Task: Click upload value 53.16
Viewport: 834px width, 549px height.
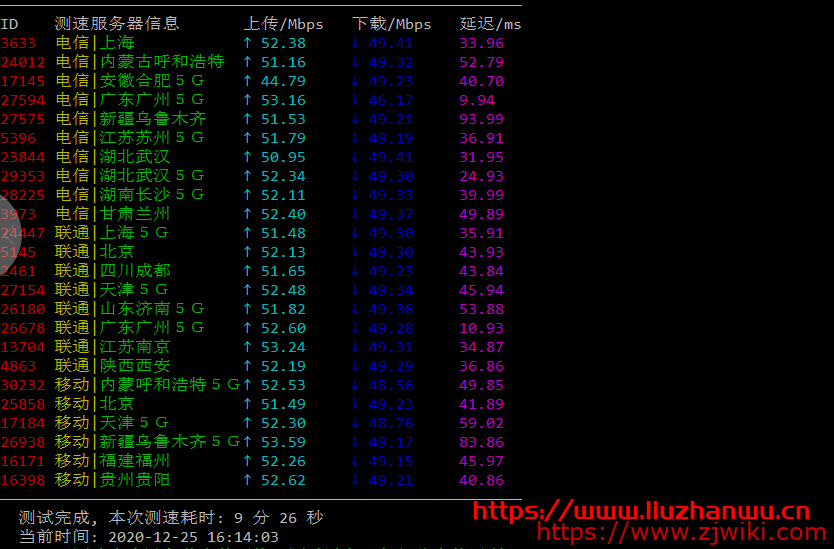Action: point(283,100)
